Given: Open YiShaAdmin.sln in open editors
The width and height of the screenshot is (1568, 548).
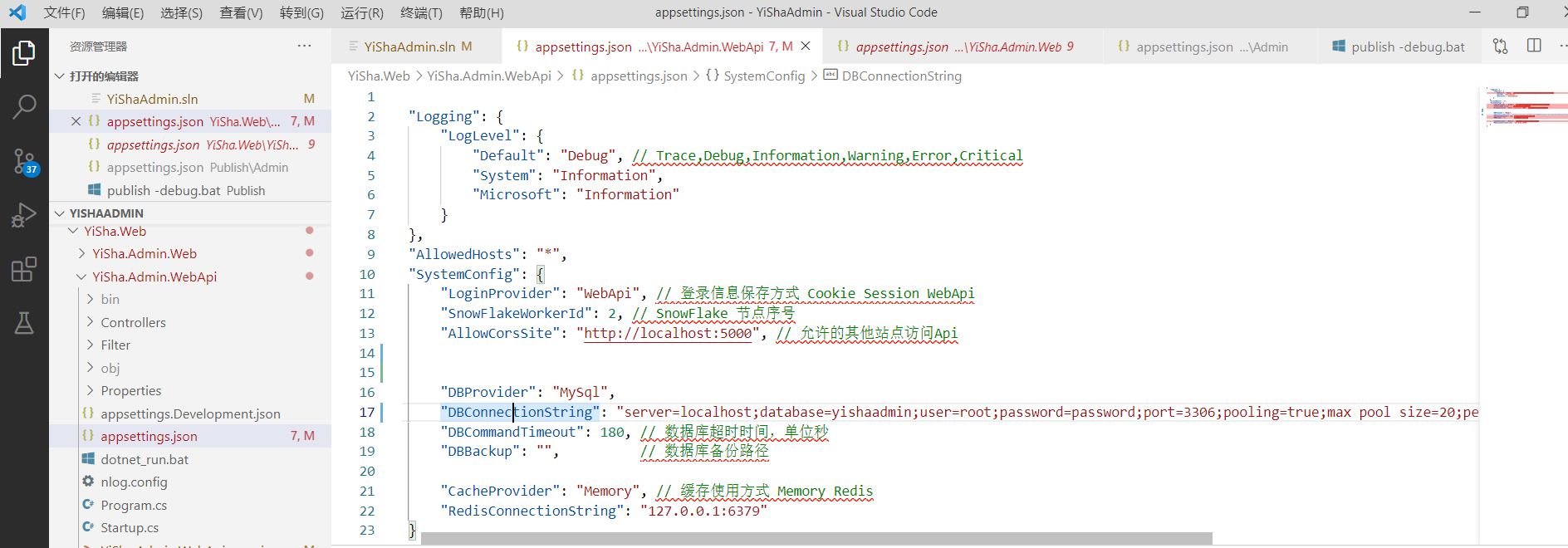Looking at the screenshot, I should click(x=190, y=99).
